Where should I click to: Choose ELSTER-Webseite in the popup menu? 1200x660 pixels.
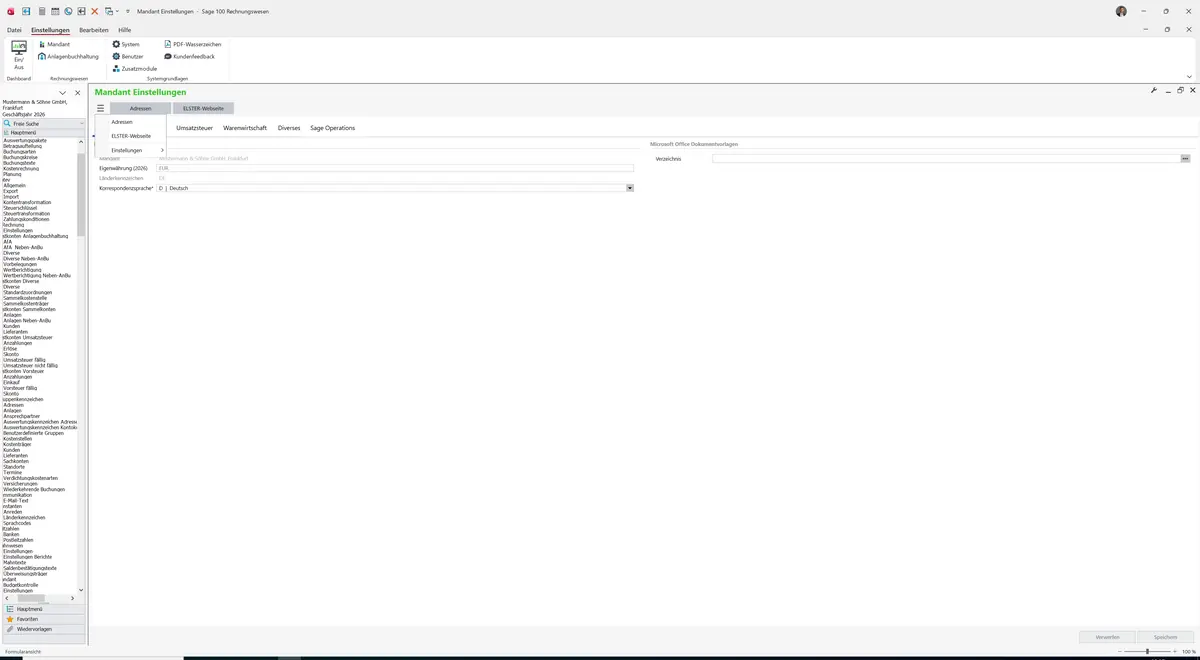[131, 136]
